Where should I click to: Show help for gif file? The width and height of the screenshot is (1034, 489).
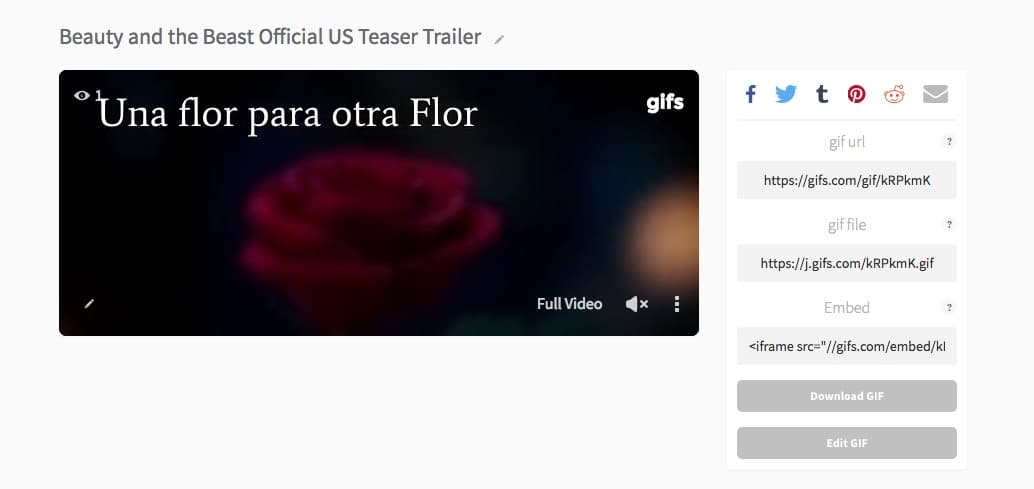pos(949,225)
